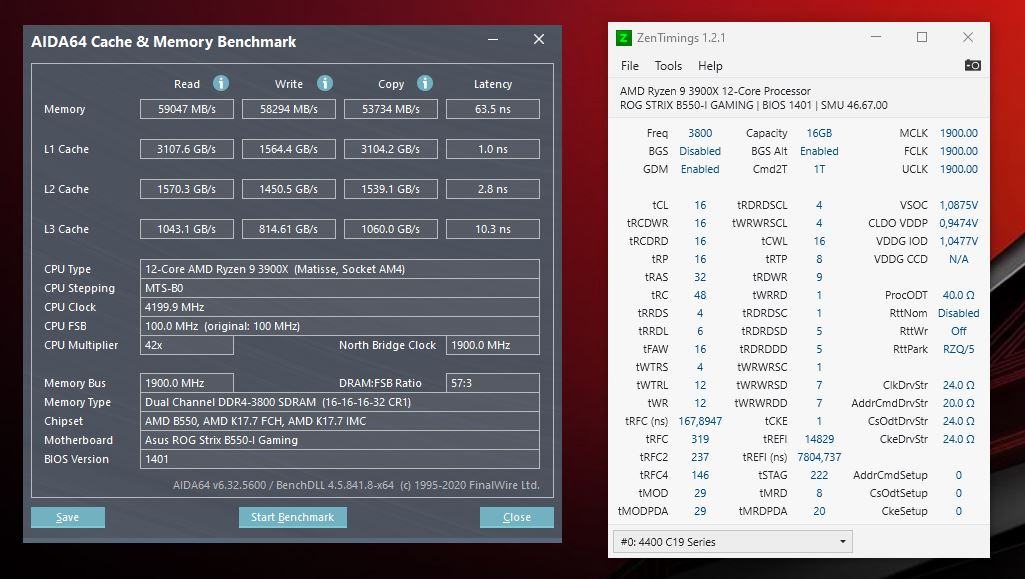Screen dimensions: 1025x579
Task: Select L3 Cache latency 10.3 ns
Action: (x=493, y=229)
